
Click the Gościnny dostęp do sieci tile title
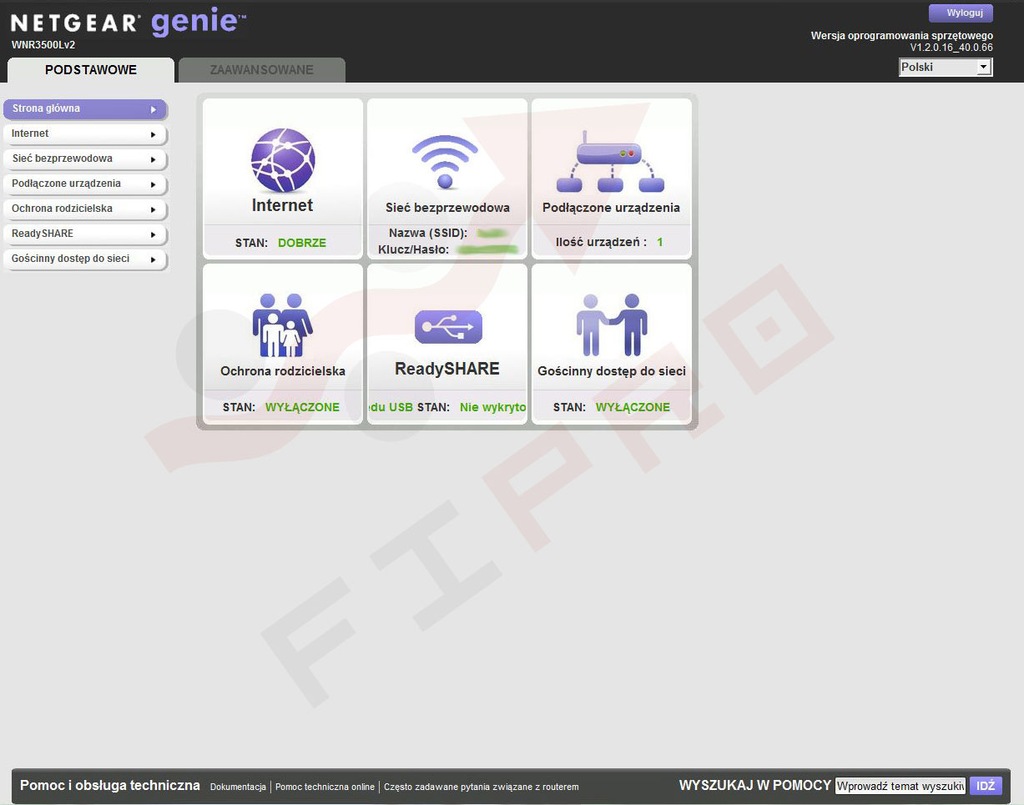click(x=612, y=371)
